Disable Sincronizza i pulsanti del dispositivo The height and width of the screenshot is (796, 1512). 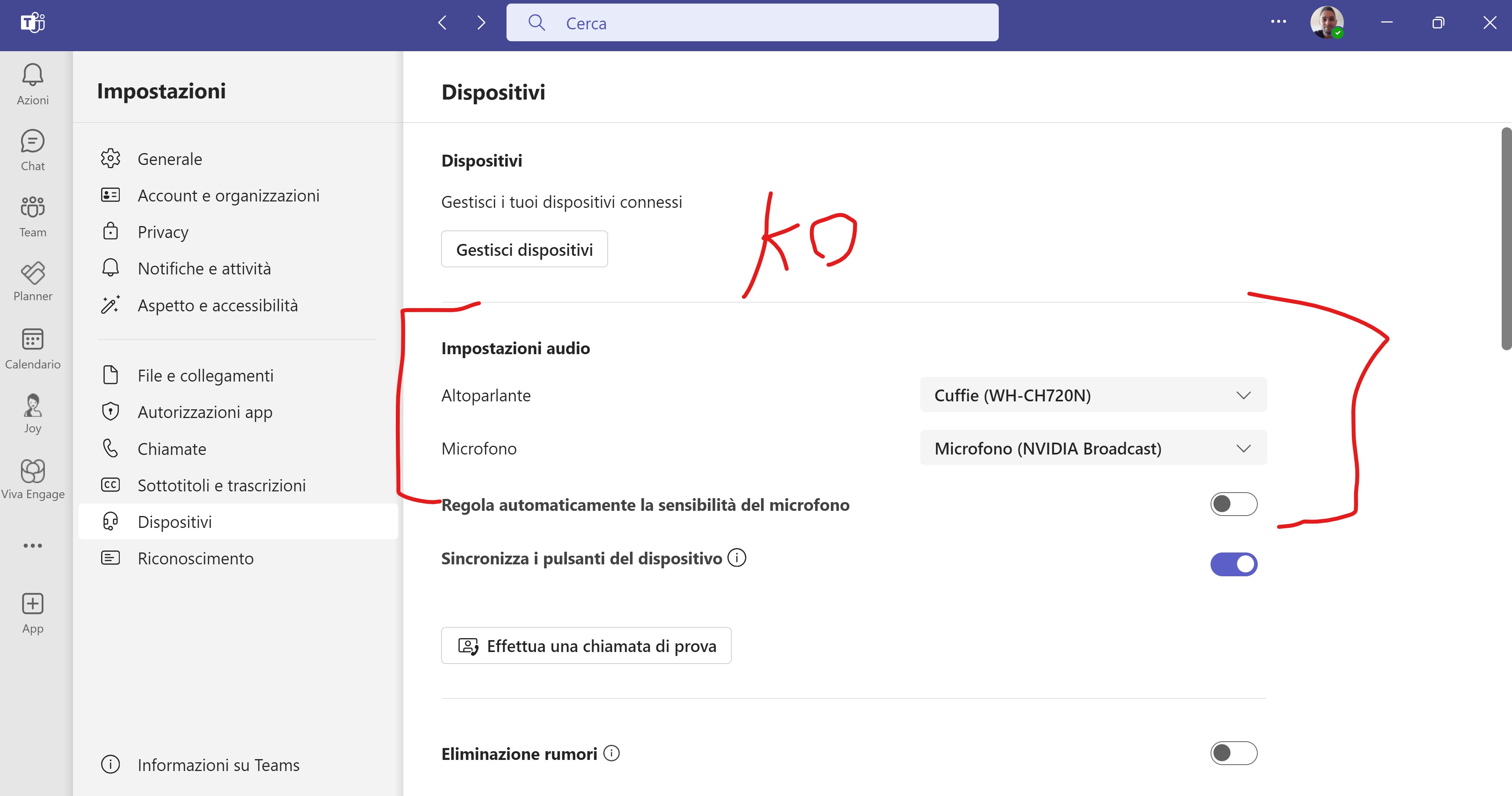[1234, 564]
